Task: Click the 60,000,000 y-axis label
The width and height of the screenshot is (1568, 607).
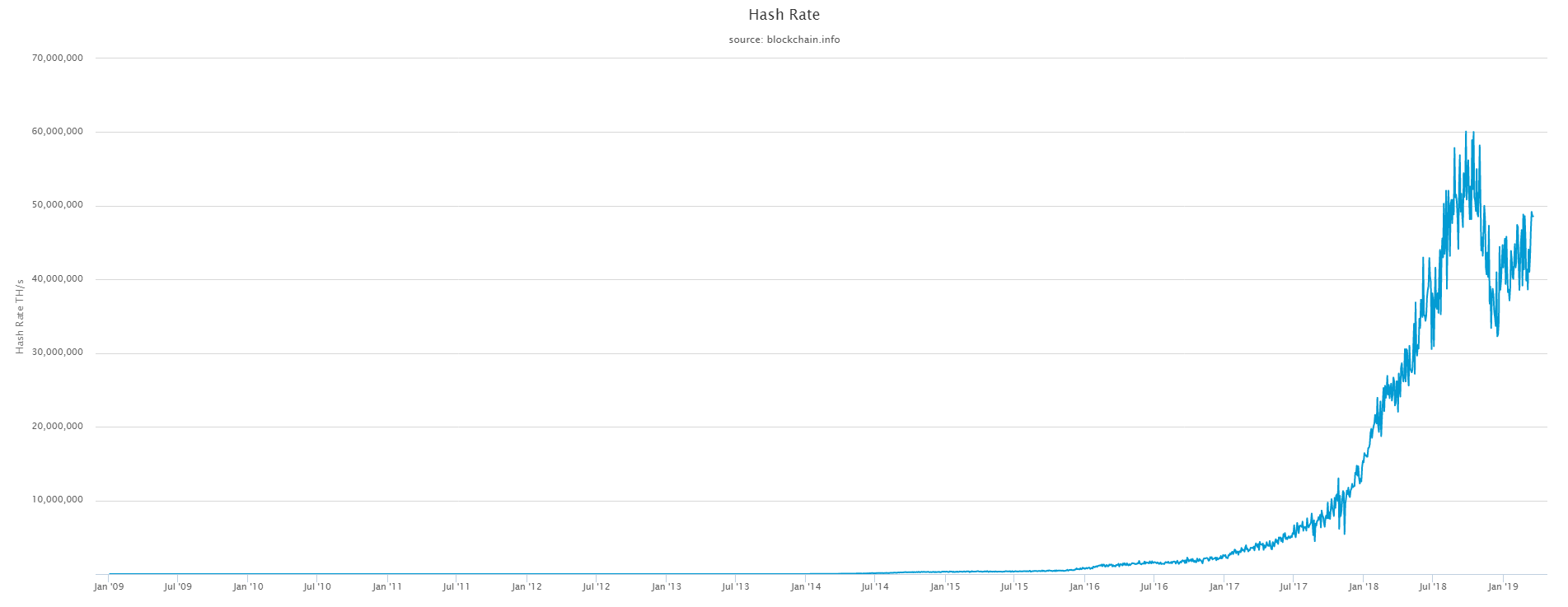Action: click(58, 132)
